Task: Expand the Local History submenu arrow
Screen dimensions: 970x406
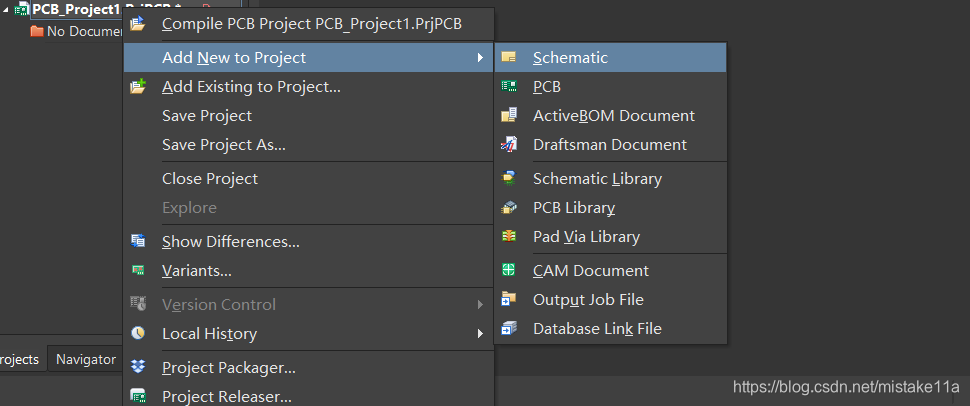Action: coord(480,334)
